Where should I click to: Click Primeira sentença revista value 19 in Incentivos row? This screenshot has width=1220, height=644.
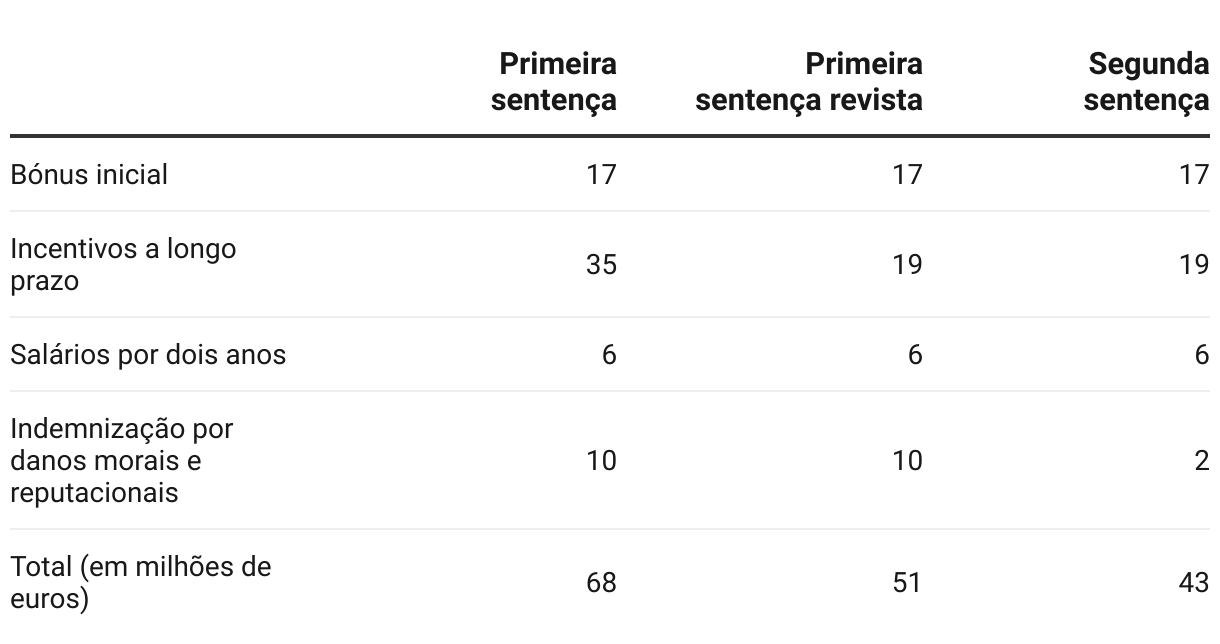pyautogui.click(x=908, y=265)
